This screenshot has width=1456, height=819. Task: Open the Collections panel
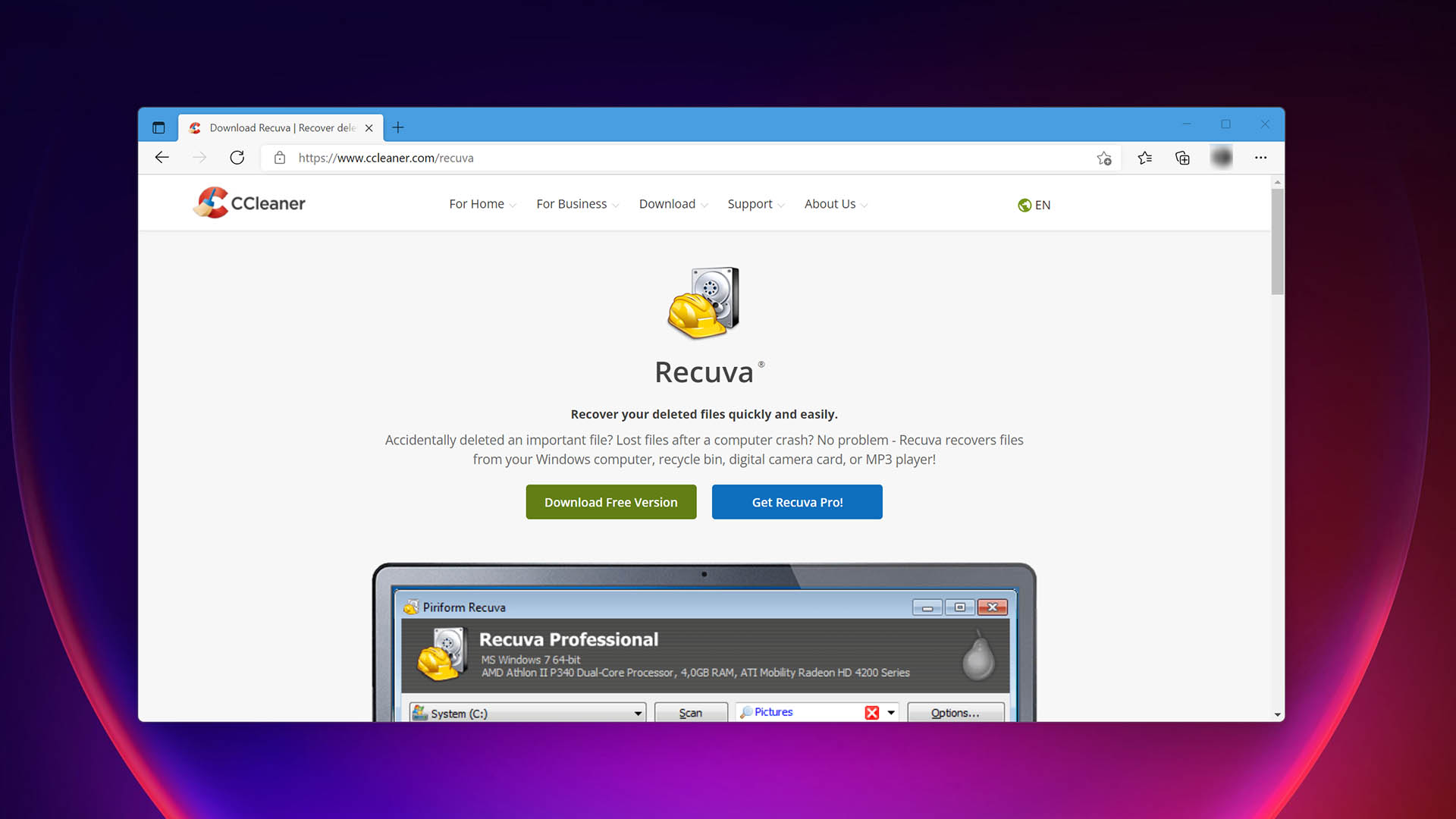[1182, 158]
